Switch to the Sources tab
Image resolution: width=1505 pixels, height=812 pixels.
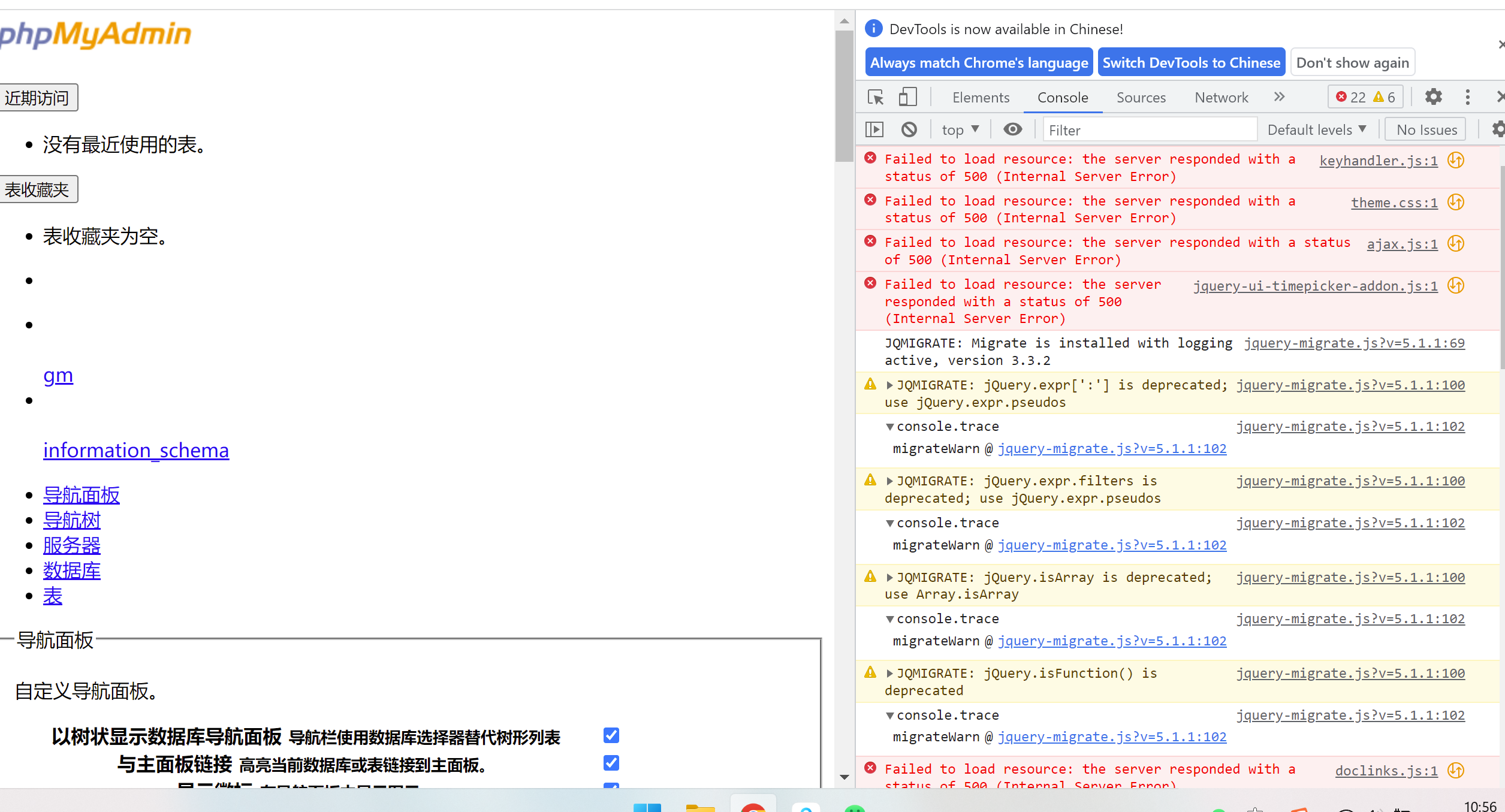[x=1141, y=97]
